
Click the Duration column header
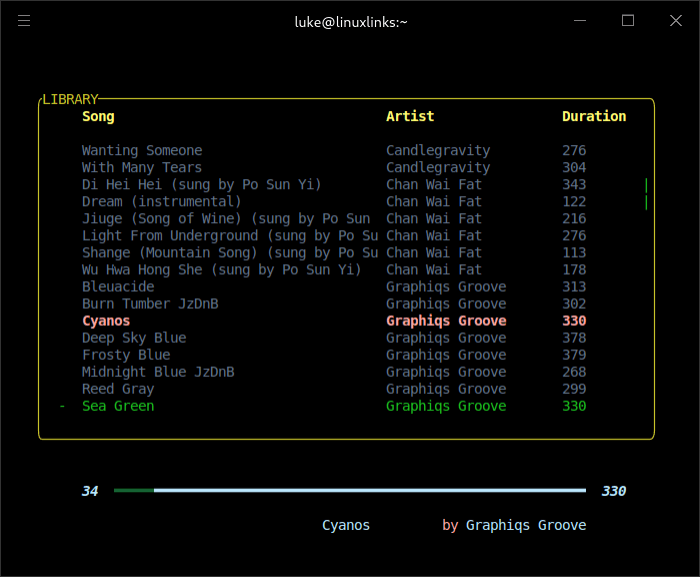pos(594,117)
